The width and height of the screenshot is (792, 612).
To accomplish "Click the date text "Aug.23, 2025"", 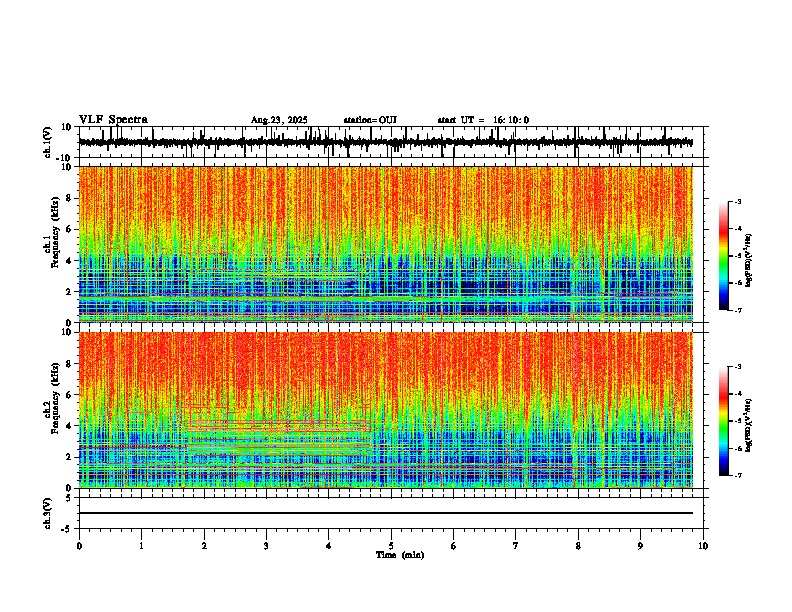I will pos(279,120).
